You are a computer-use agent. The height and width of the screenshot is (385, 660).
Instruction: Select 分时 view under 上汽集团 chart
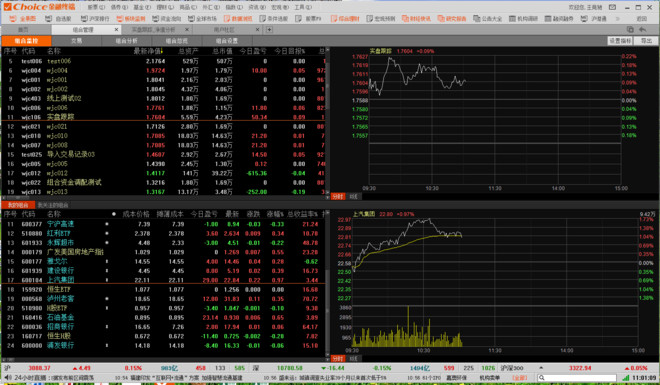pos(338,359)
